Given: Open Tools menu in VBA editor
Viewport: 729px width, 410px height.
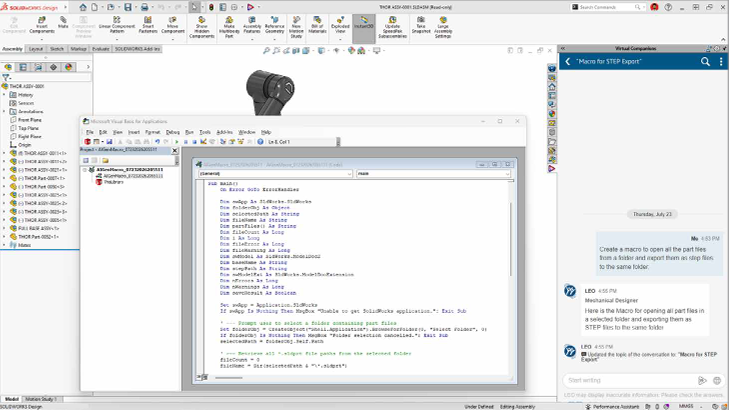Looking at the screenshot, I should 205,132.
